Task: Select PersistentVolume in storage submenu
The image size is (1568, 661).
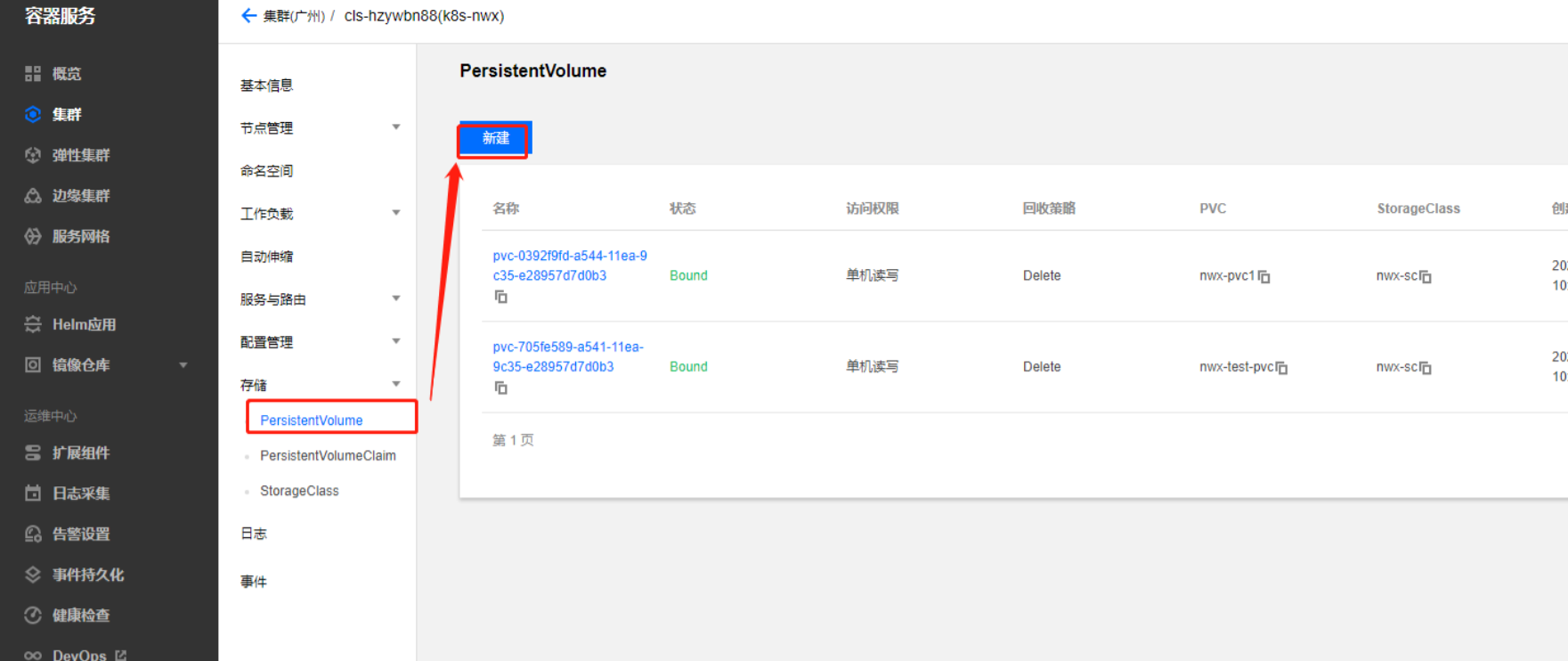Action: point(311,420)
